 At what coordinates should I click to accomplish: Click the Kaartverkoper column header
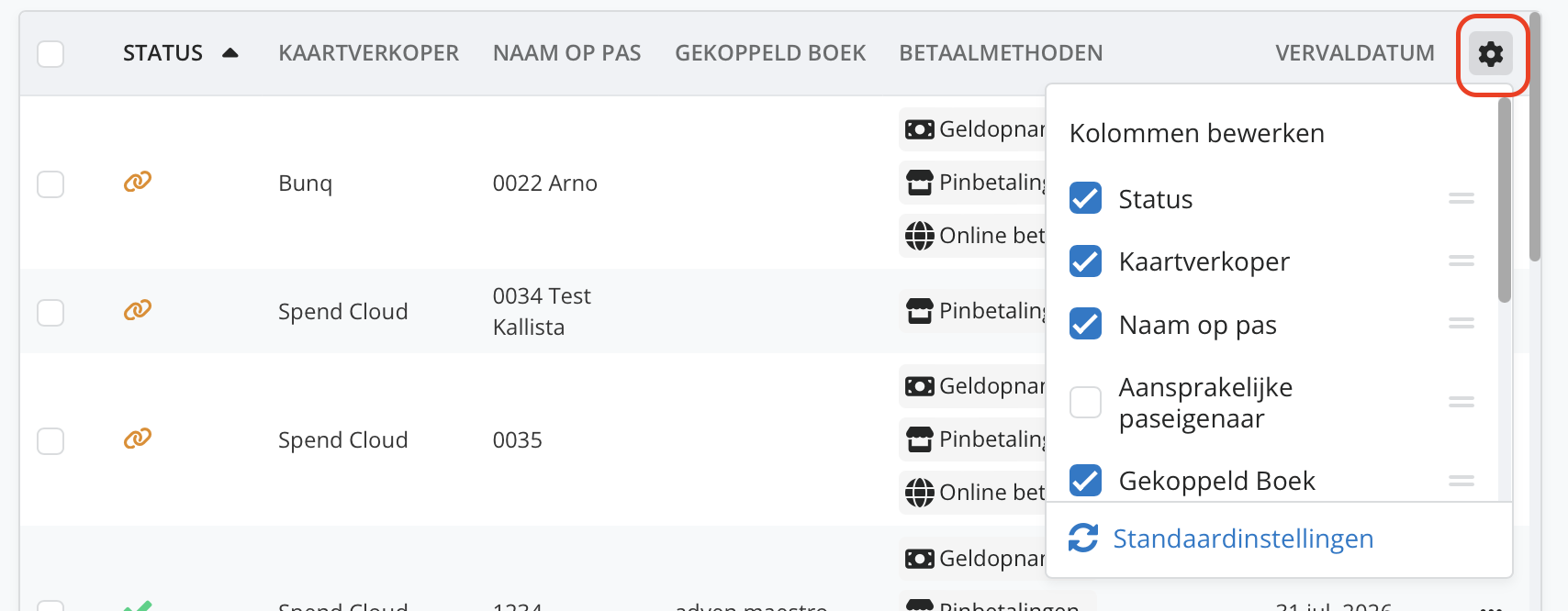click(368, 53)
